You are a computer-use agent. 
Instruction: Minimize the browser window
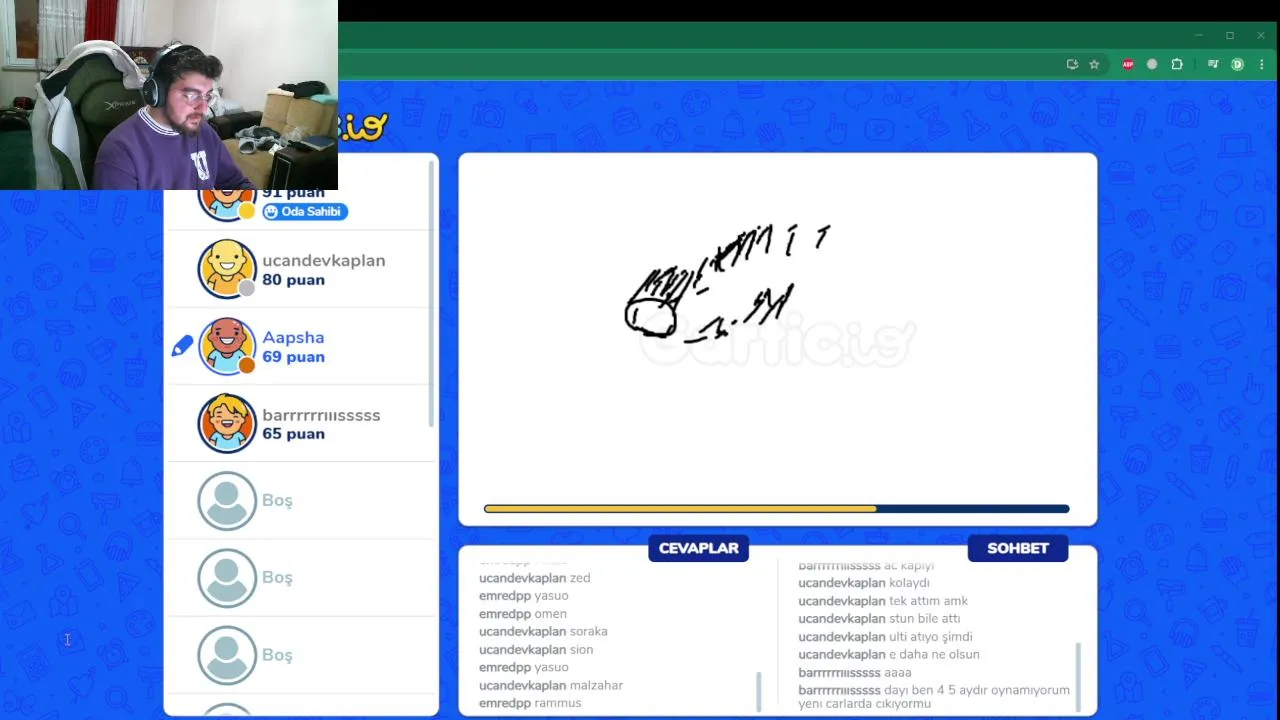click(x=1198, y=35)
